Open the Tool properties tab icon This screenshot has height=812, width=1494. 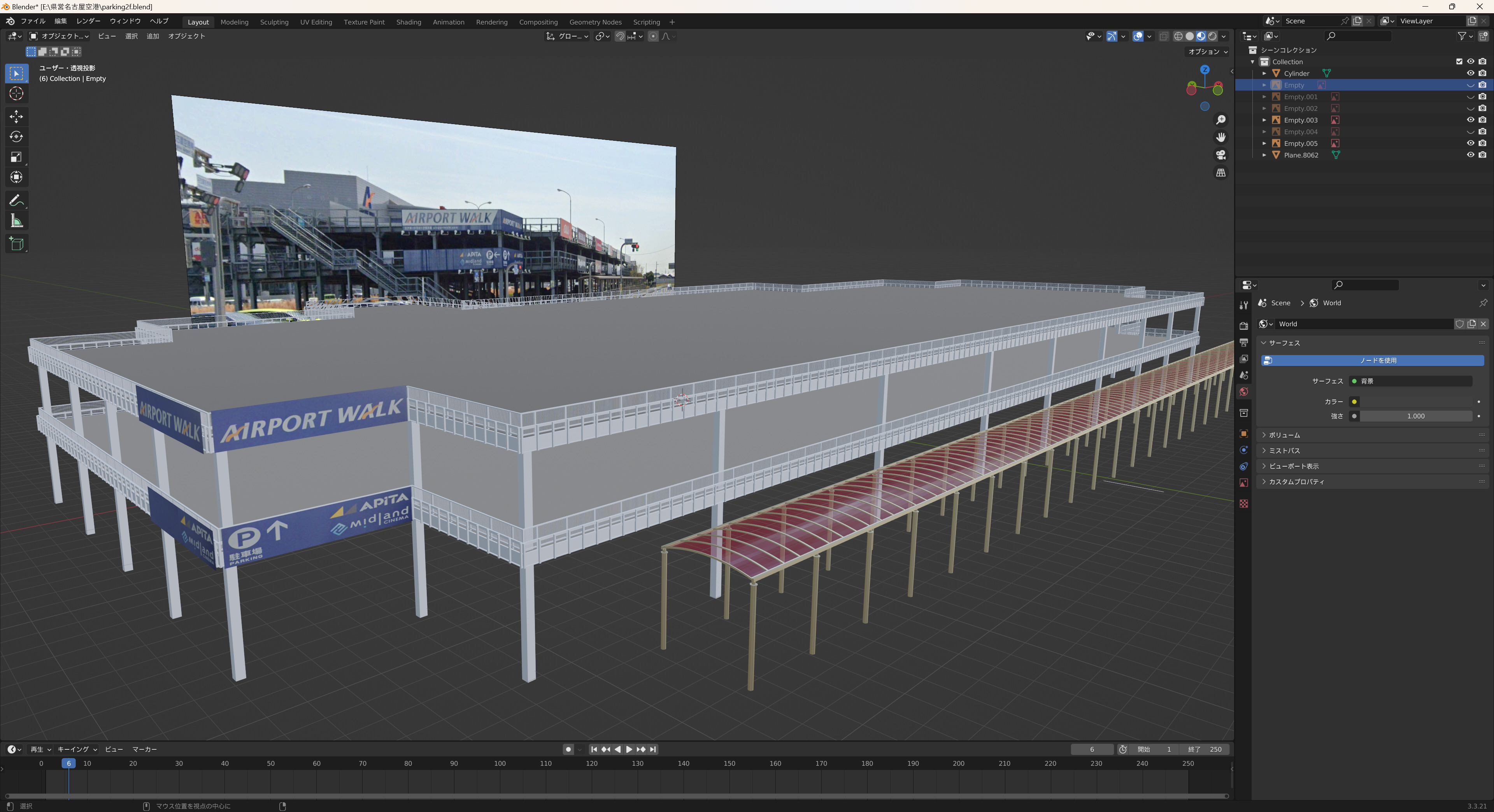tap(1243, 305)
